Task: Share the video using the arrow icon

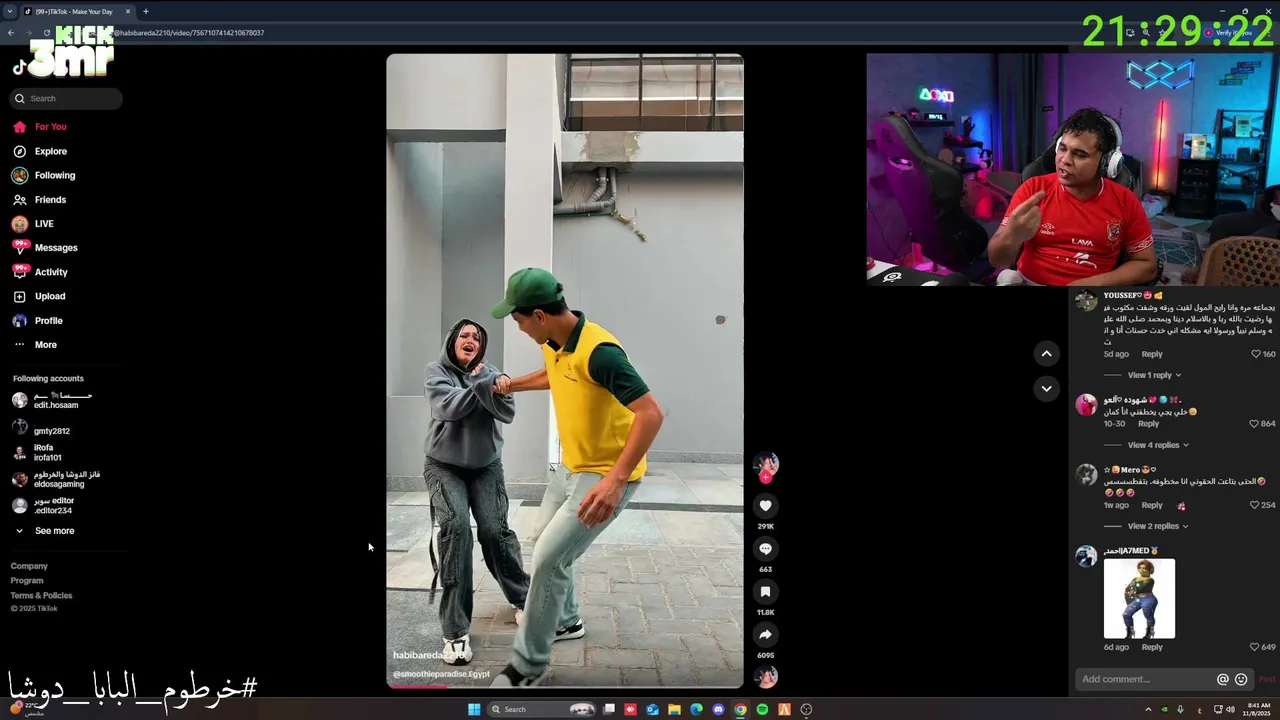Action: pyautogui.click(x=765, y=635)
